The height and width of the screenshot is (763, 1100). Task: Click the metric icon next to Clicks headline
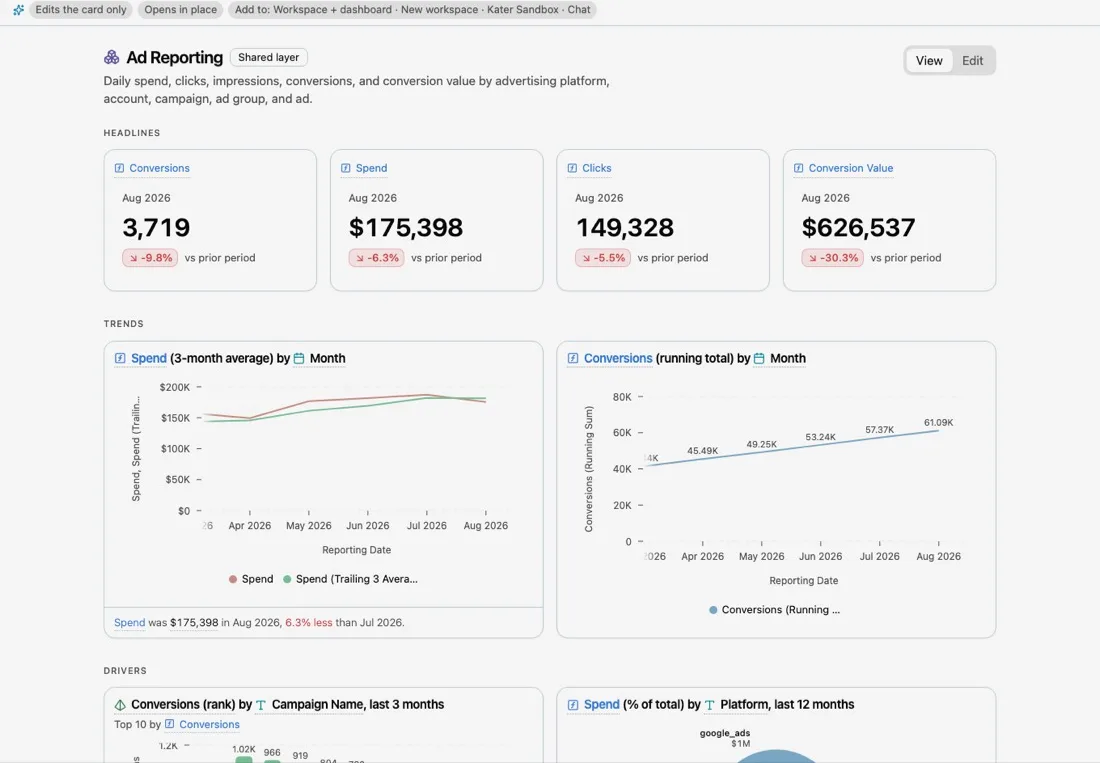click(x=572, y=168)
